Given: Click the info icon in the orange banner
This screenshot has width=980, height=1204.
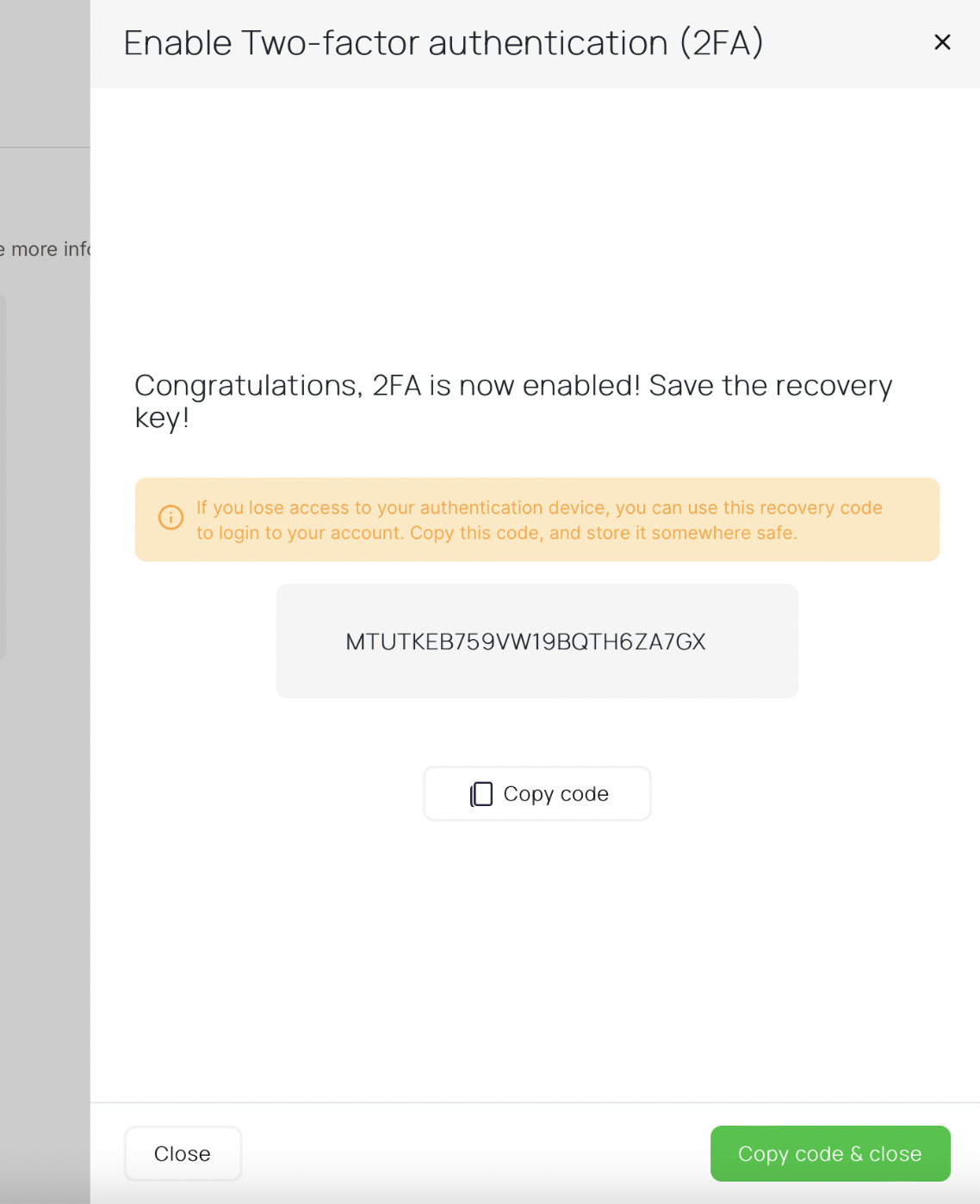Looking at the screenshot, I should [171, 517].
